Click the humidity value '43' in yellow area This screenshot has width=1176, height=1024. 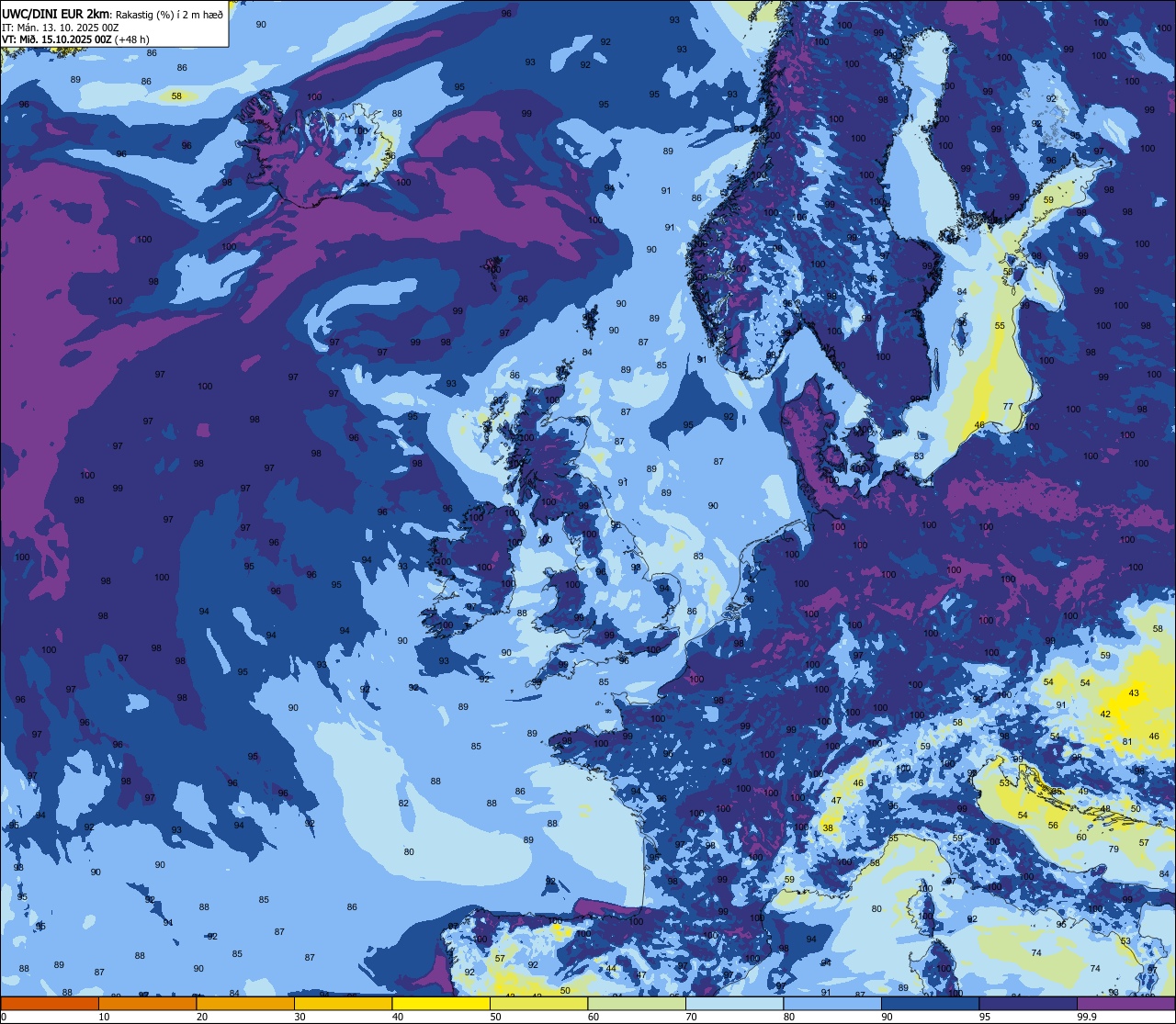(x=1134, y=693)
